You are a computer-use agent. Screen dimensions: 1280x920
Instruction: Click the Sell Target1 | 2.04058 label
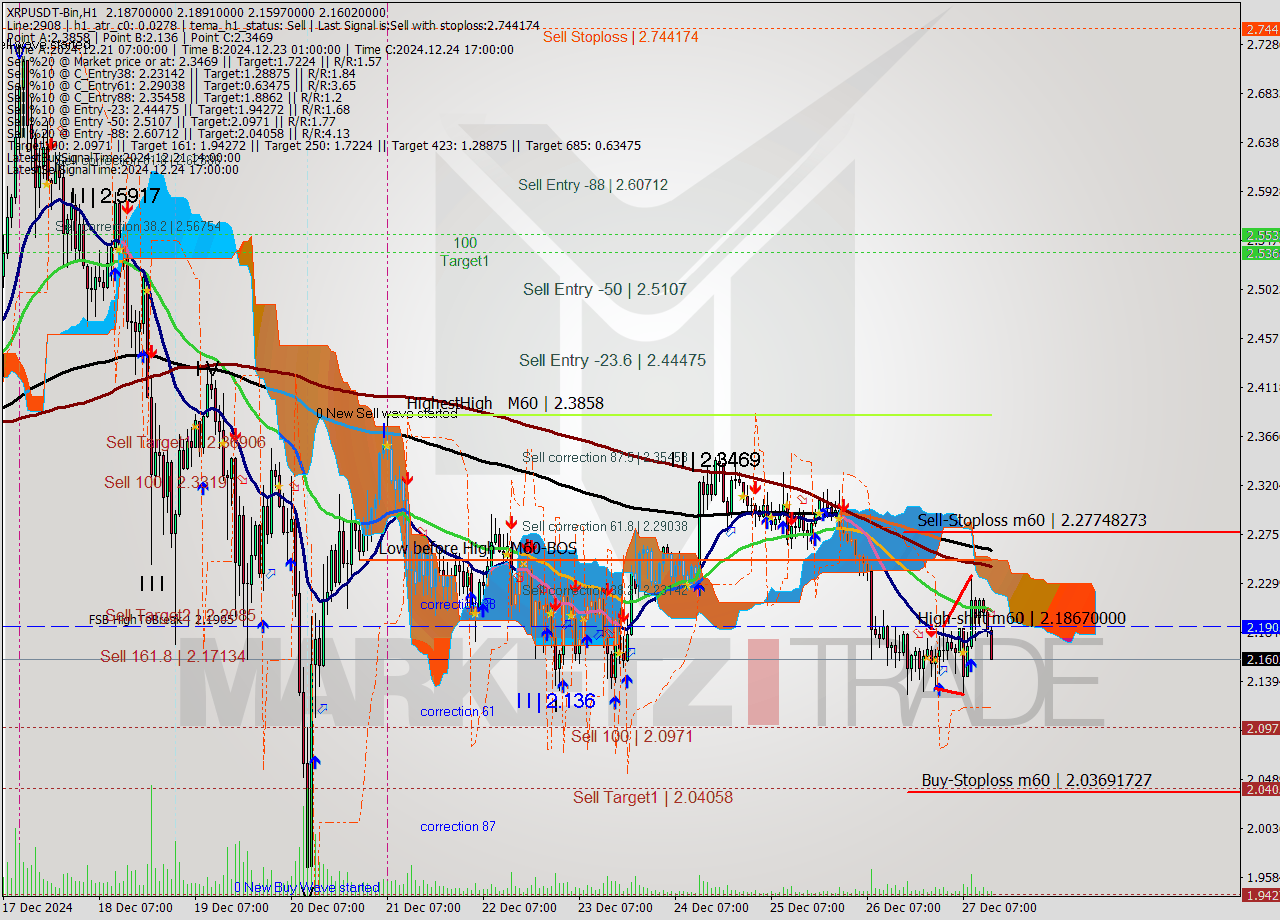(652, 797)
